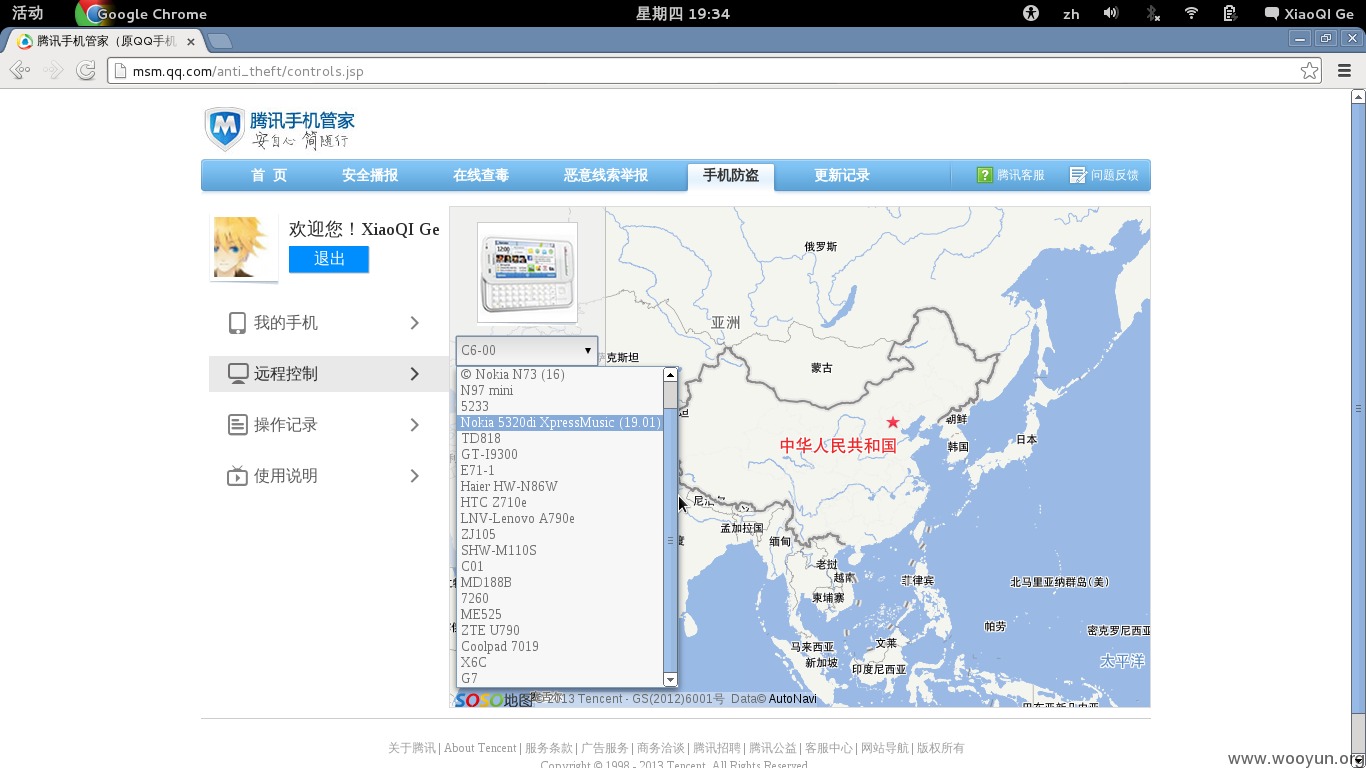Click the Chrome forward arrow
This screenshot has height=768, width=1366.
[54, 70]
